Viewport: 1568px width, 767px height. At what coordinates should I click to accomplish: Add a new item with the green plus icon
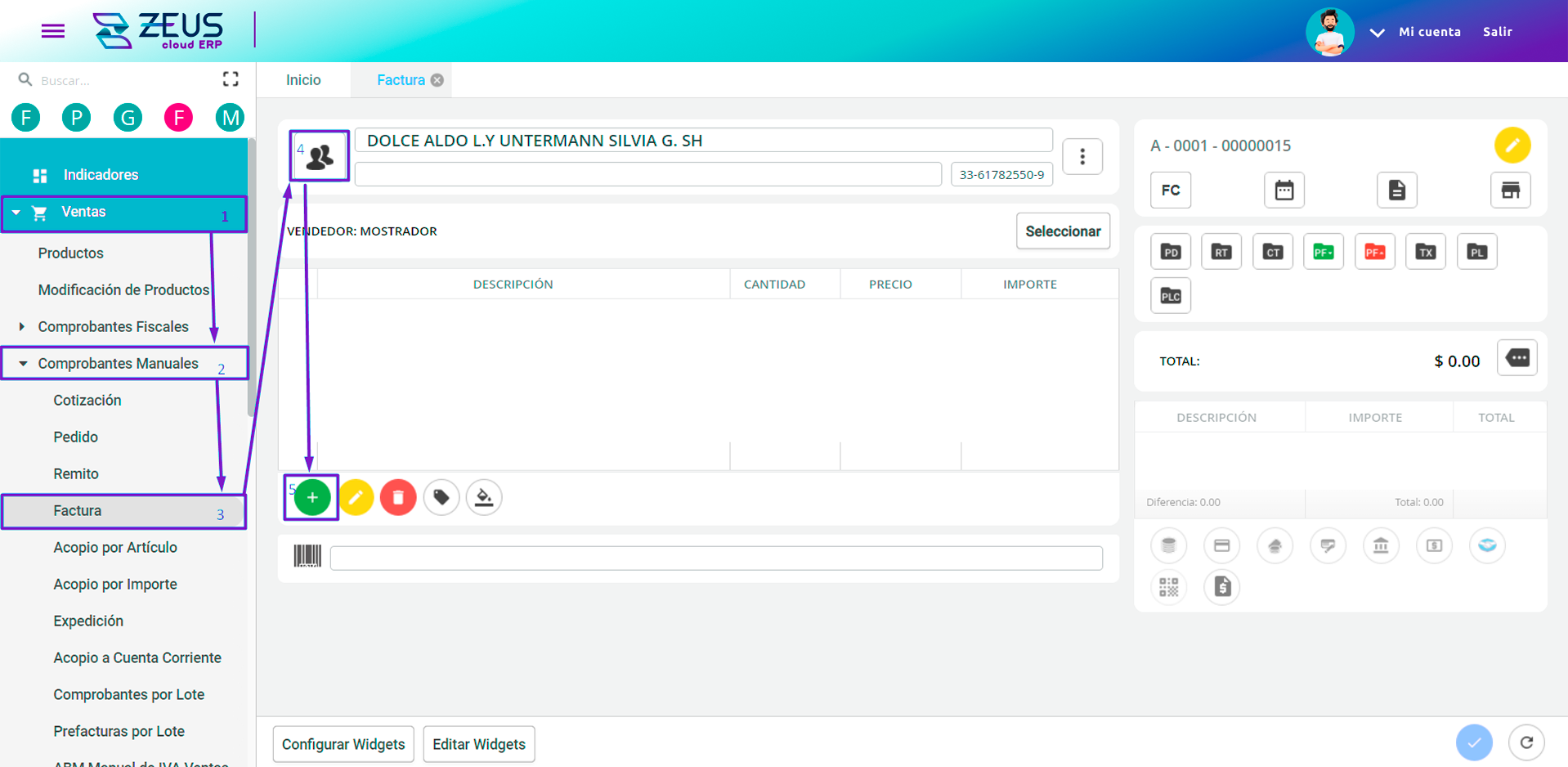pos(311,497)
